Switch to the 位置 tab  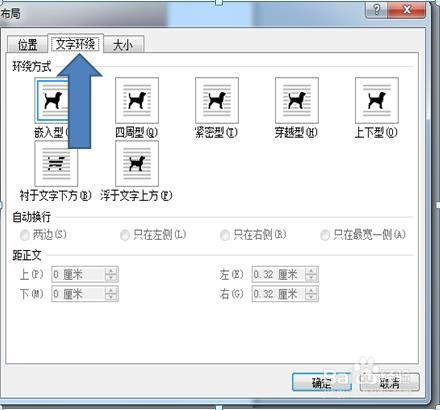(27, 45)
